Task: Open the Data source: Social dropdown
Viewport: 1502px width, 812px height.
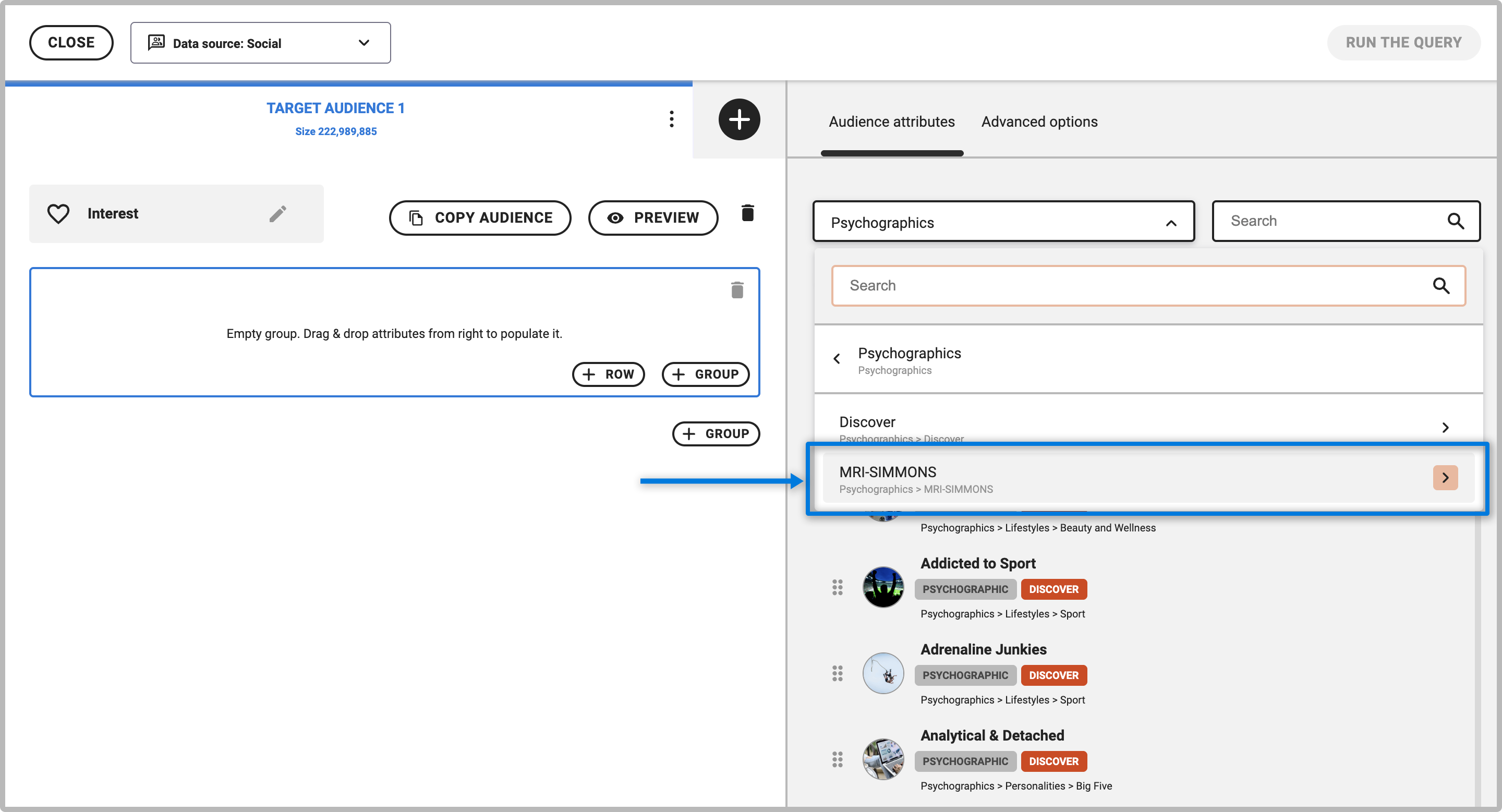Action: coord(260,43)
